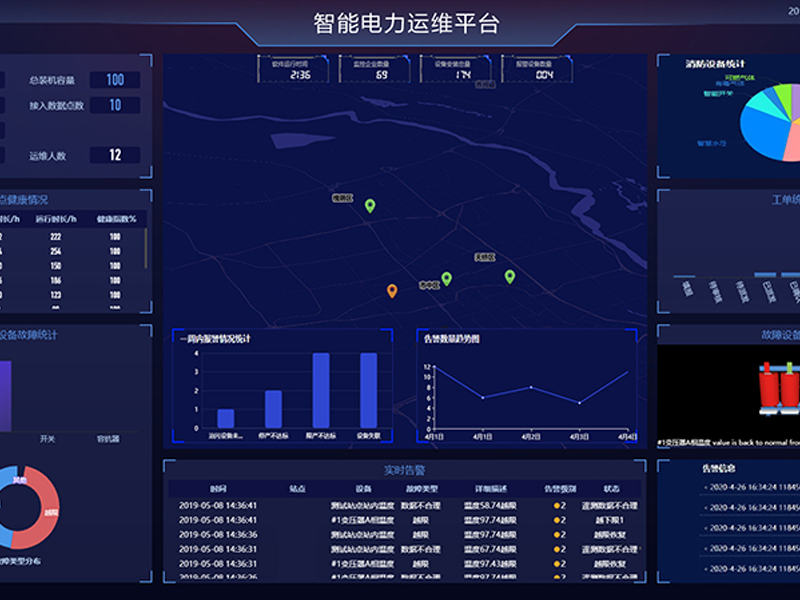Viewport: 800px width, 600px height.
Task: Click the purple bar in 设备故障统计
Action: 5,396
